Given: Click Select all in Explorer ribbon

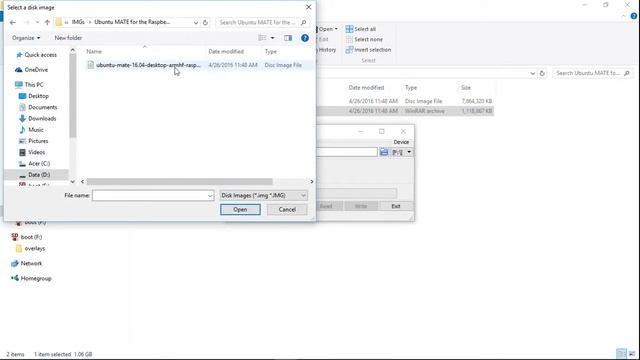Looking at the screenshot, I should click(361, 29).
